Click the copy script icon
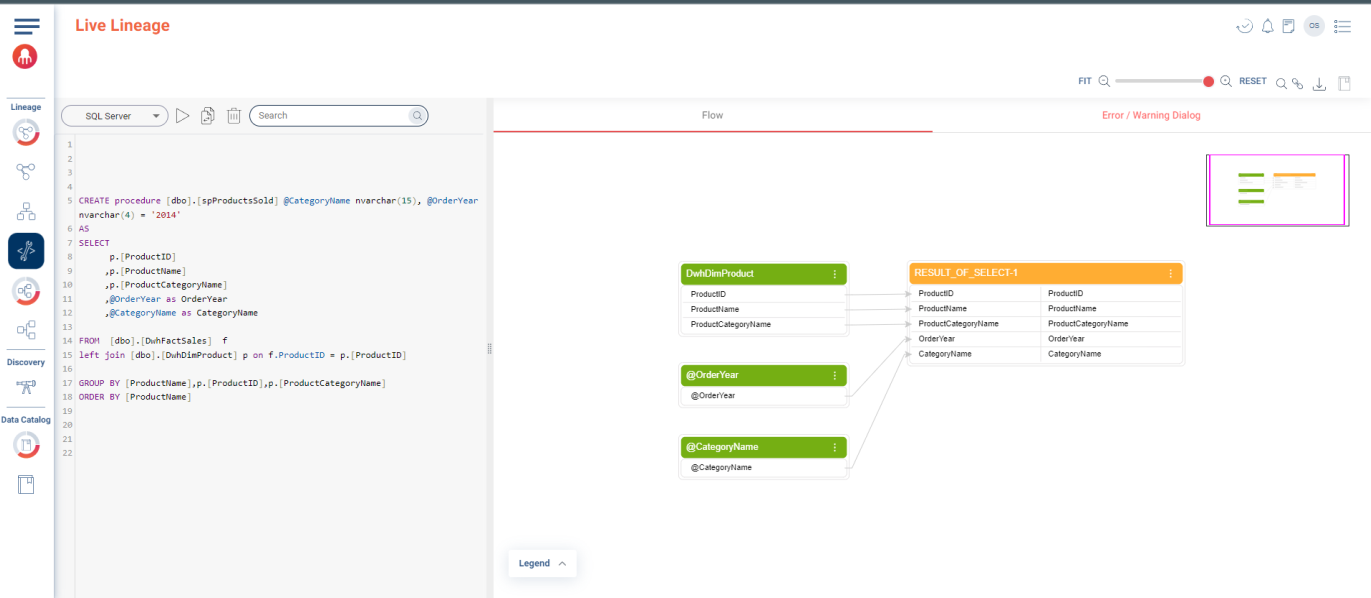This screenshot has height=598, width=1371. pyautogui.click(x=208, y=116)
